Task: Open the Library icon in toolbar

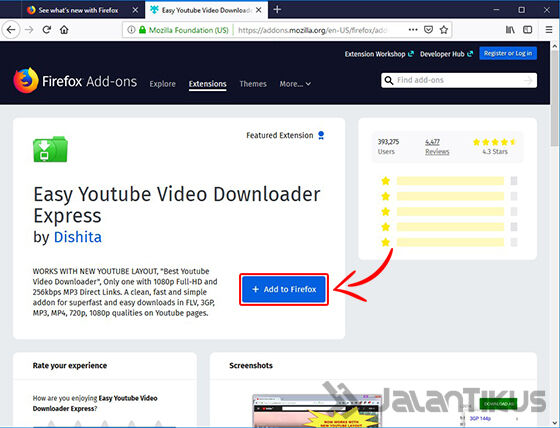Action: tap(510, 30)
